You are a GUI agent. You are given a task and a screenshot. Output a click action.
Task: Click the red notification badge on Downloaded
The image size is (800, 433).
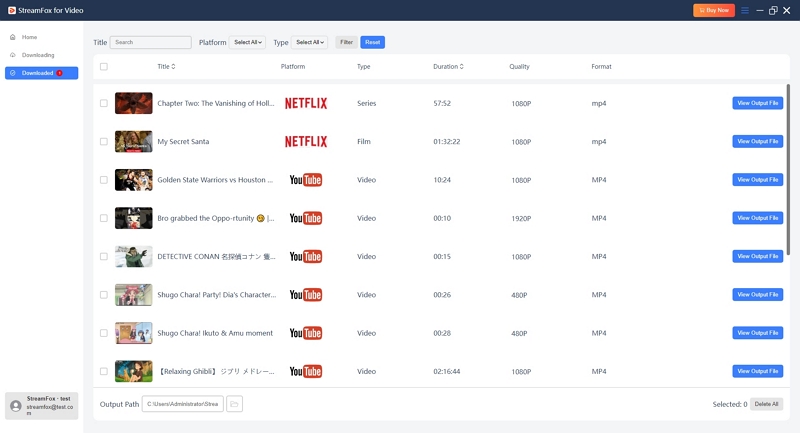point(60,73)
